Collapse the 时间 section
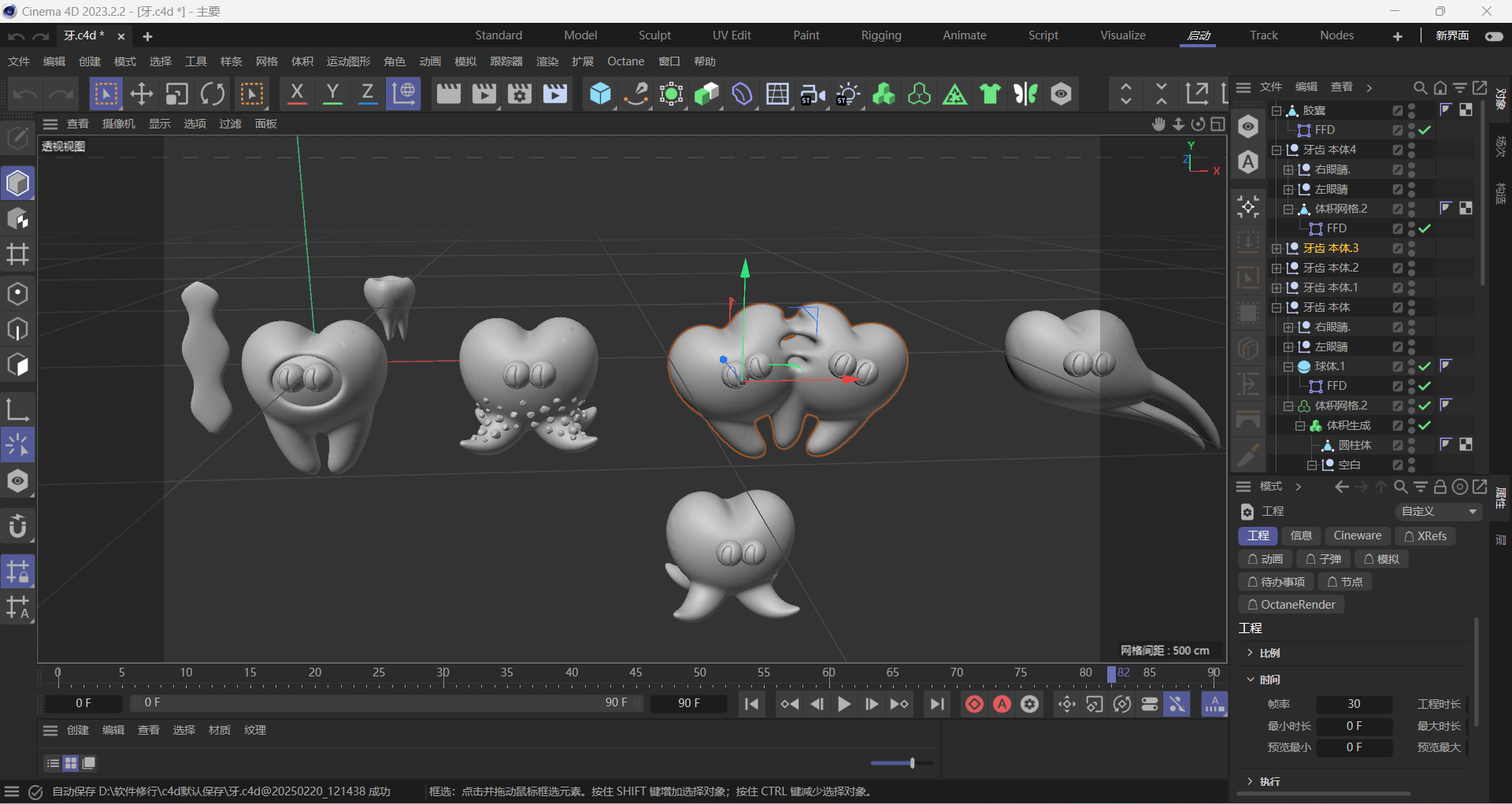Screen dimensions: 1512x804 [1251, 680]
